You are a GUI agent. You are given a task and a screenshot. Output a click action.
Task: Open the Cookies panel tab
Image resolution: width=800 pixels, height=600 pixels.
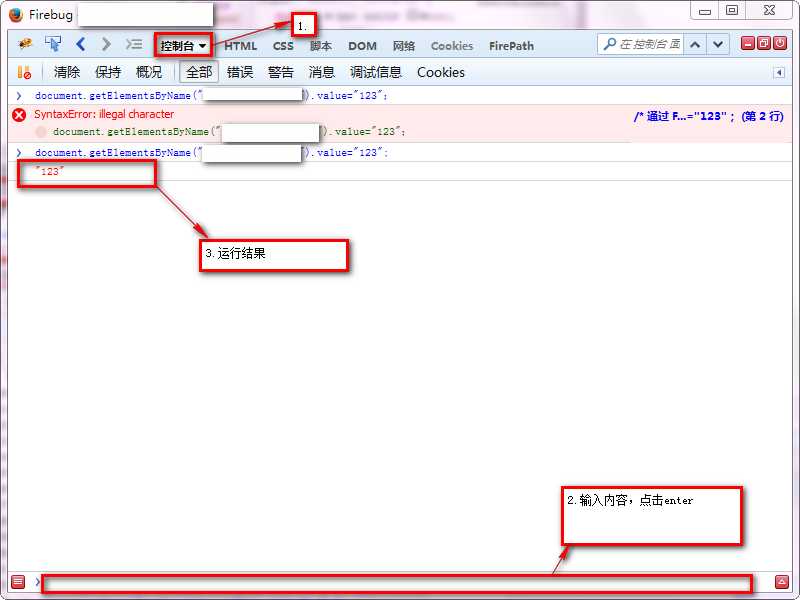pyautogui.click(x=452, y=46)
